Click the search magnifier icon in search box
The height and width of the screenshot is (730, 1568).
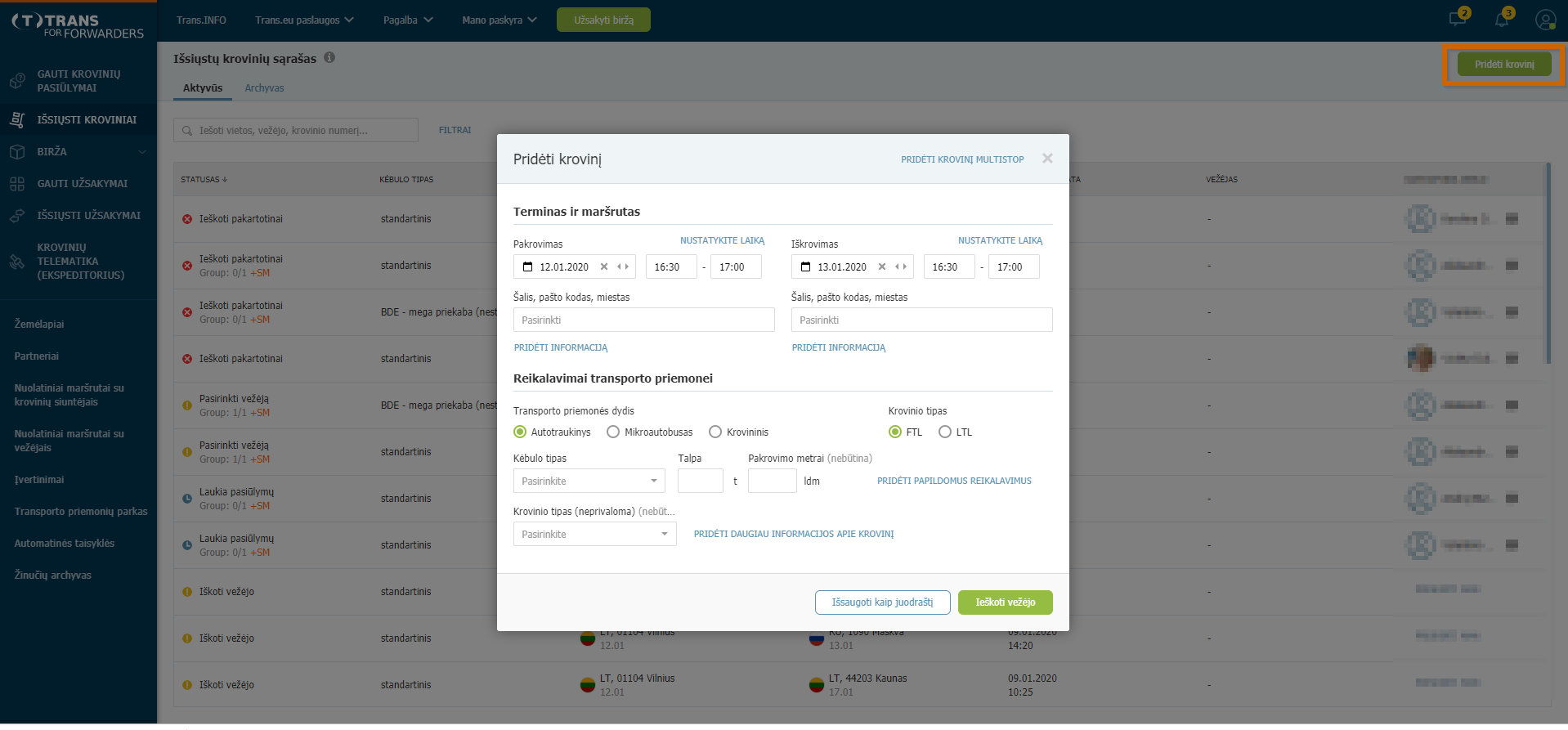point(187,131)
